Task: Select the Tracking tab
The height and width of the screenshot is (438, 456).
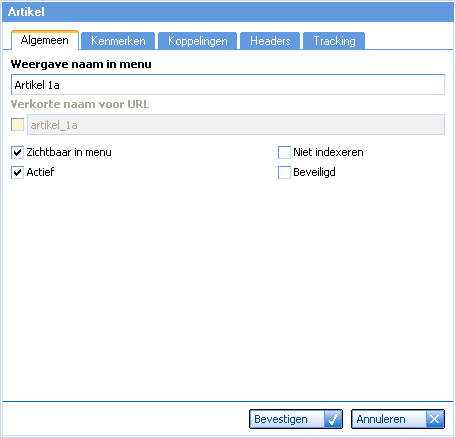Action: pos(334,41)
